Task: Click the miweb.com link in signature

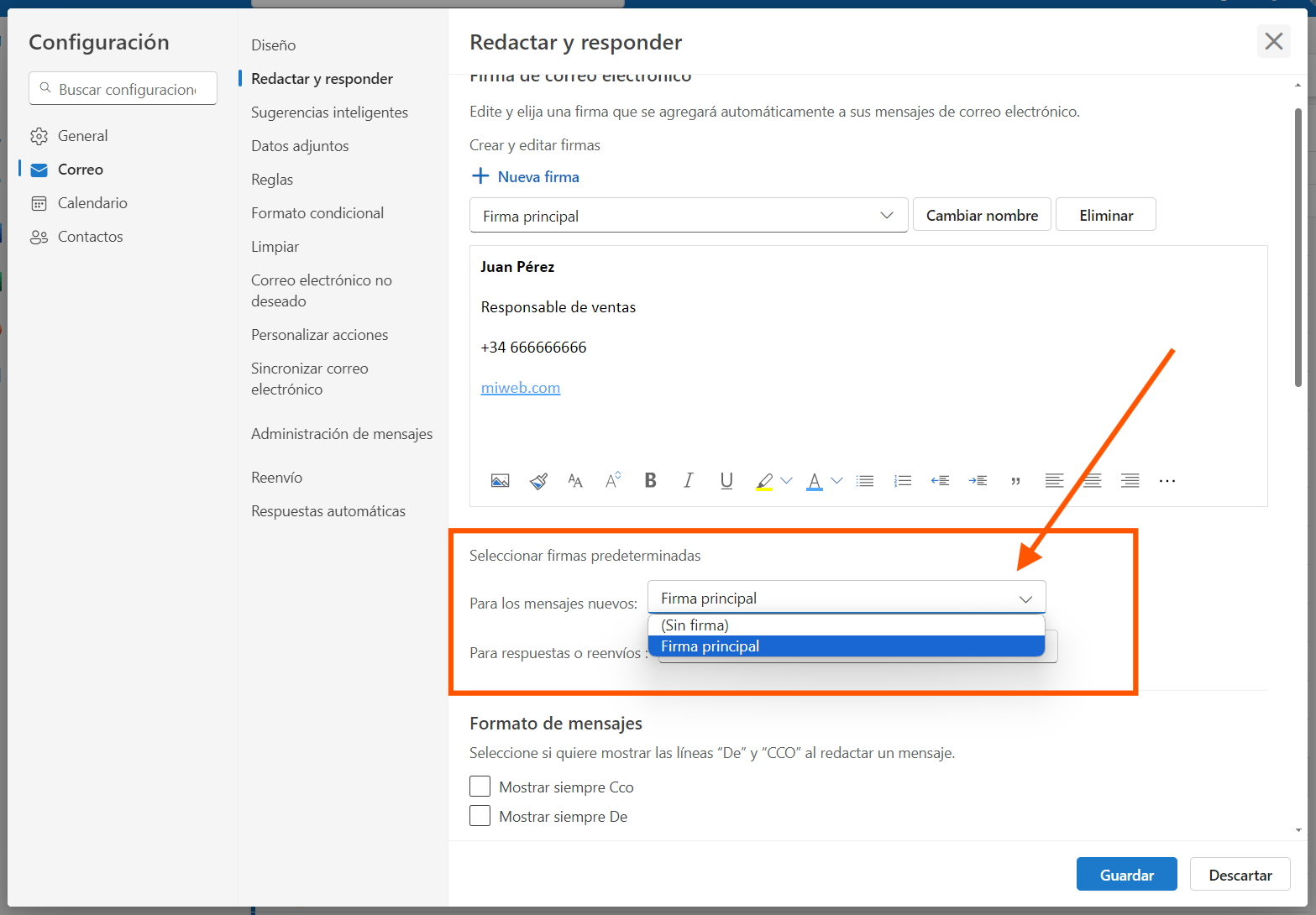Action: (x=521, y=388)
